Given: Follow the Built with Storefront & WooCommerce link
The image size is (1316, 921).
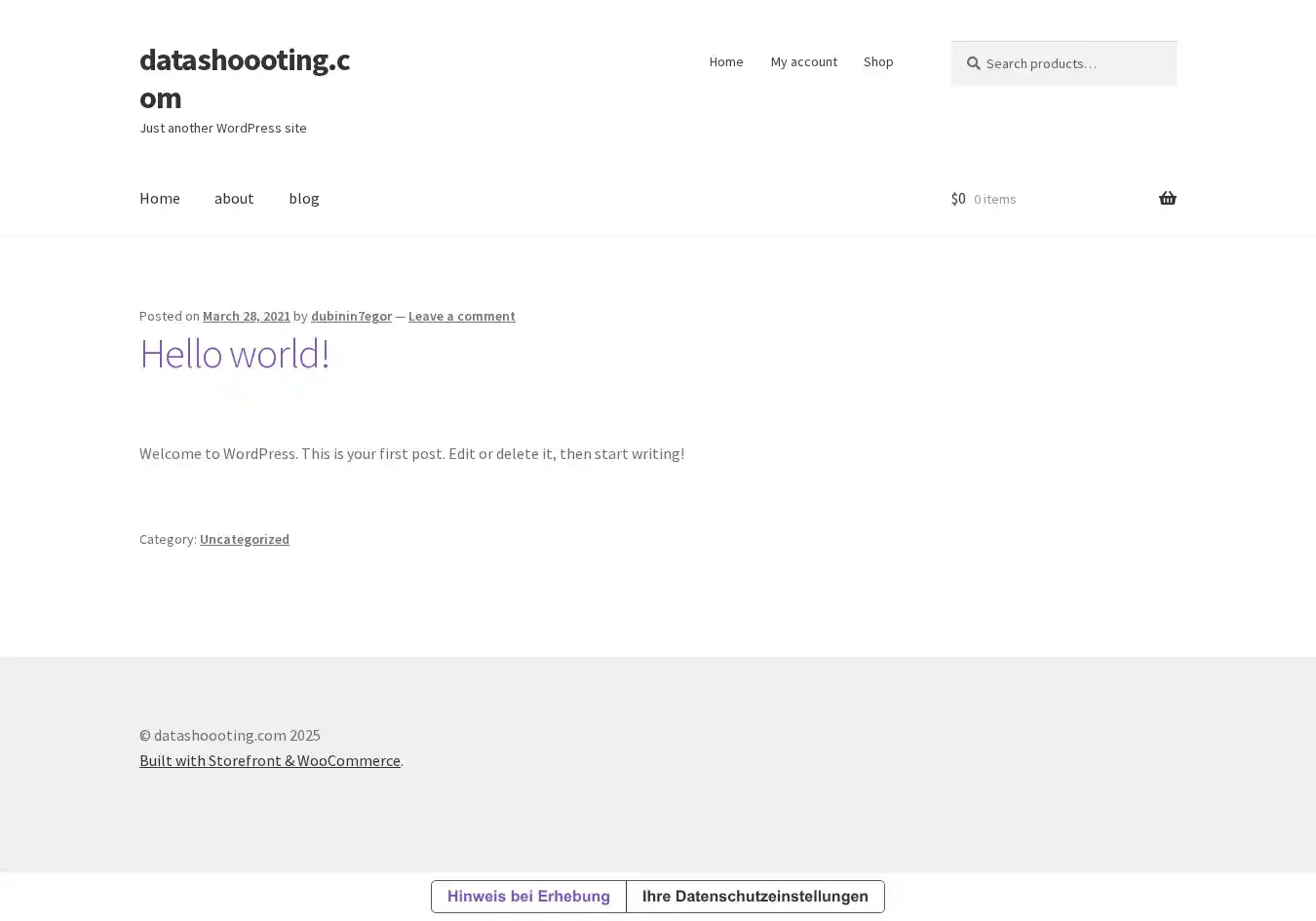Looking at the screenshot, I should (x=269, y=760).
